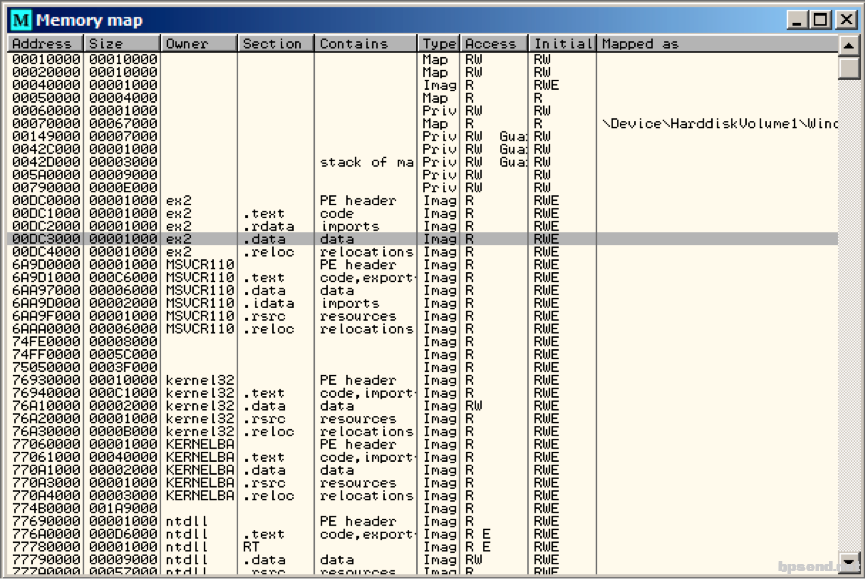Click the Contains column header
The height and width of the screenshot is (579, 866).
pyautogui.click(x=366, y=44)
